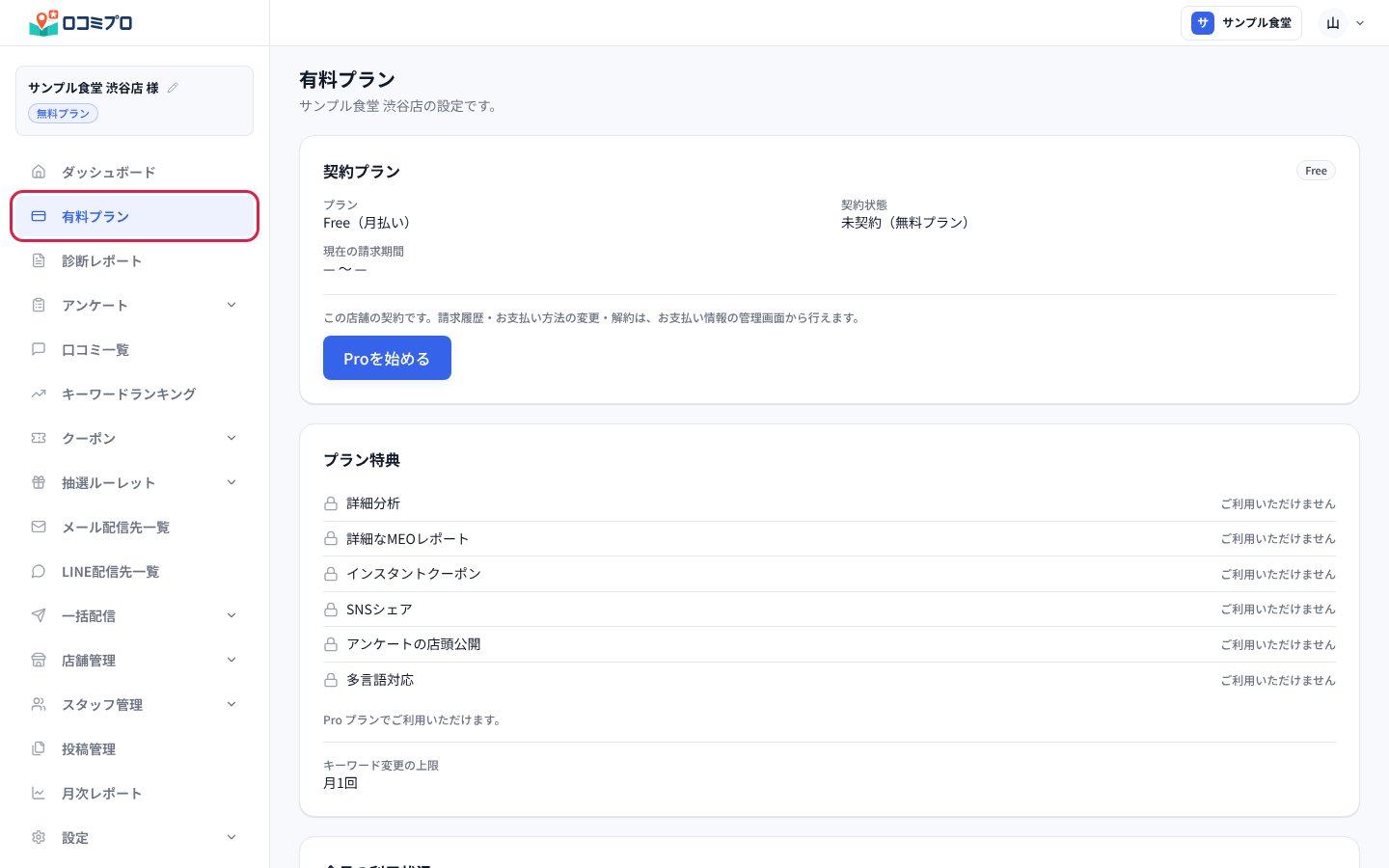Click the lock icon beside 詳細分析
This screenshot has width=1389, height=868.
331,503
